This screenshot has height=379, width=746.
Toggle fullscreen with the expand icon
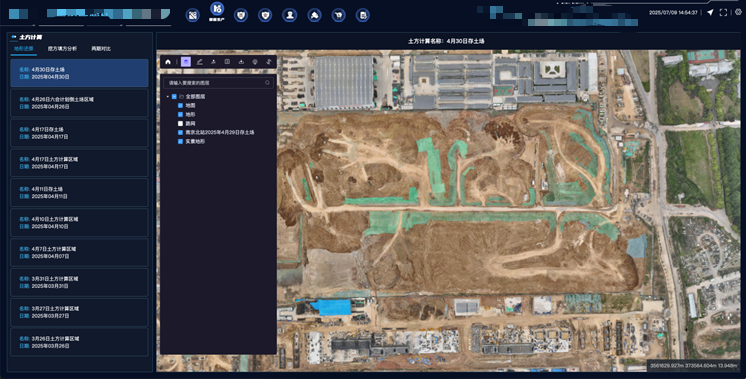click(723, 12)
